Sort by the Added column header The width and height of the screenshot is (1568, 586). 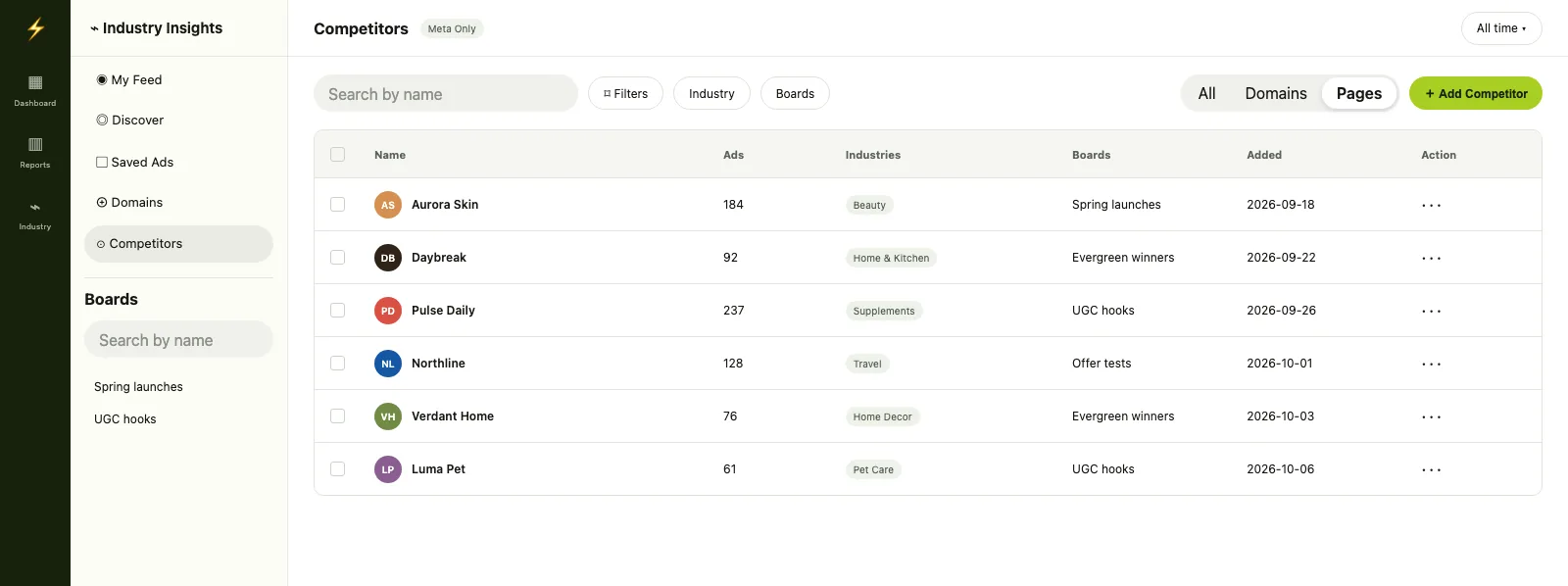point(1264,155)
